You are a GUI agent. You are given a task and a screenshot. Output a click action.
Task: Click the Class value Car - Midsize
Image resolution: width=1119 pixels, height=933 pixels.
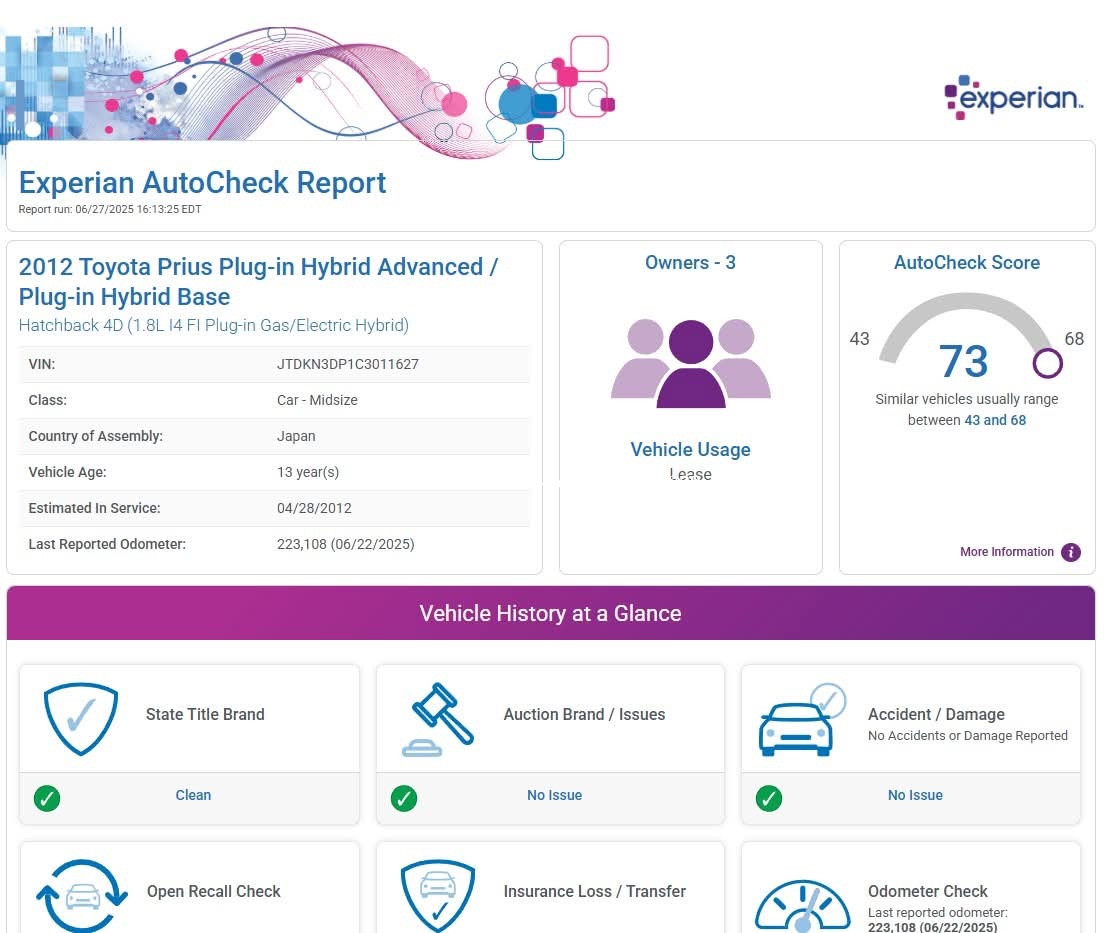[317, 400]
